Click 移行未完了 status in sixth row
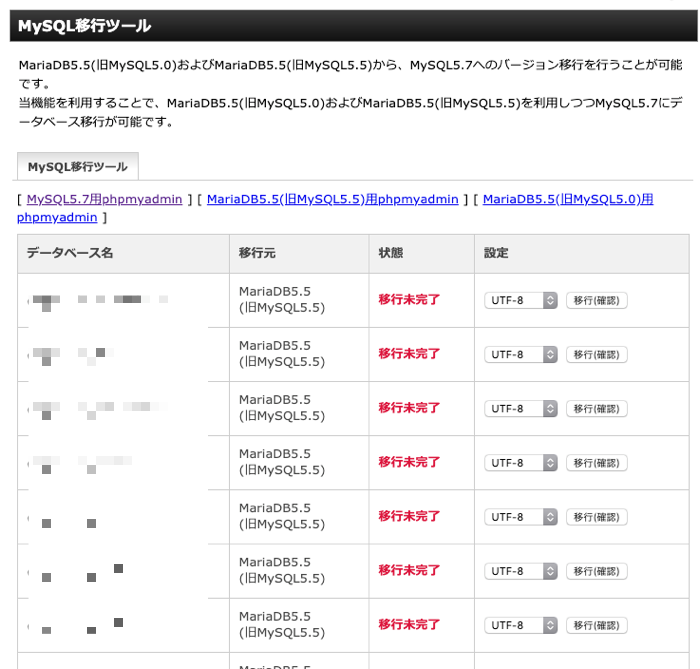This screenshot has width=700, height=669. coord(409,570)
